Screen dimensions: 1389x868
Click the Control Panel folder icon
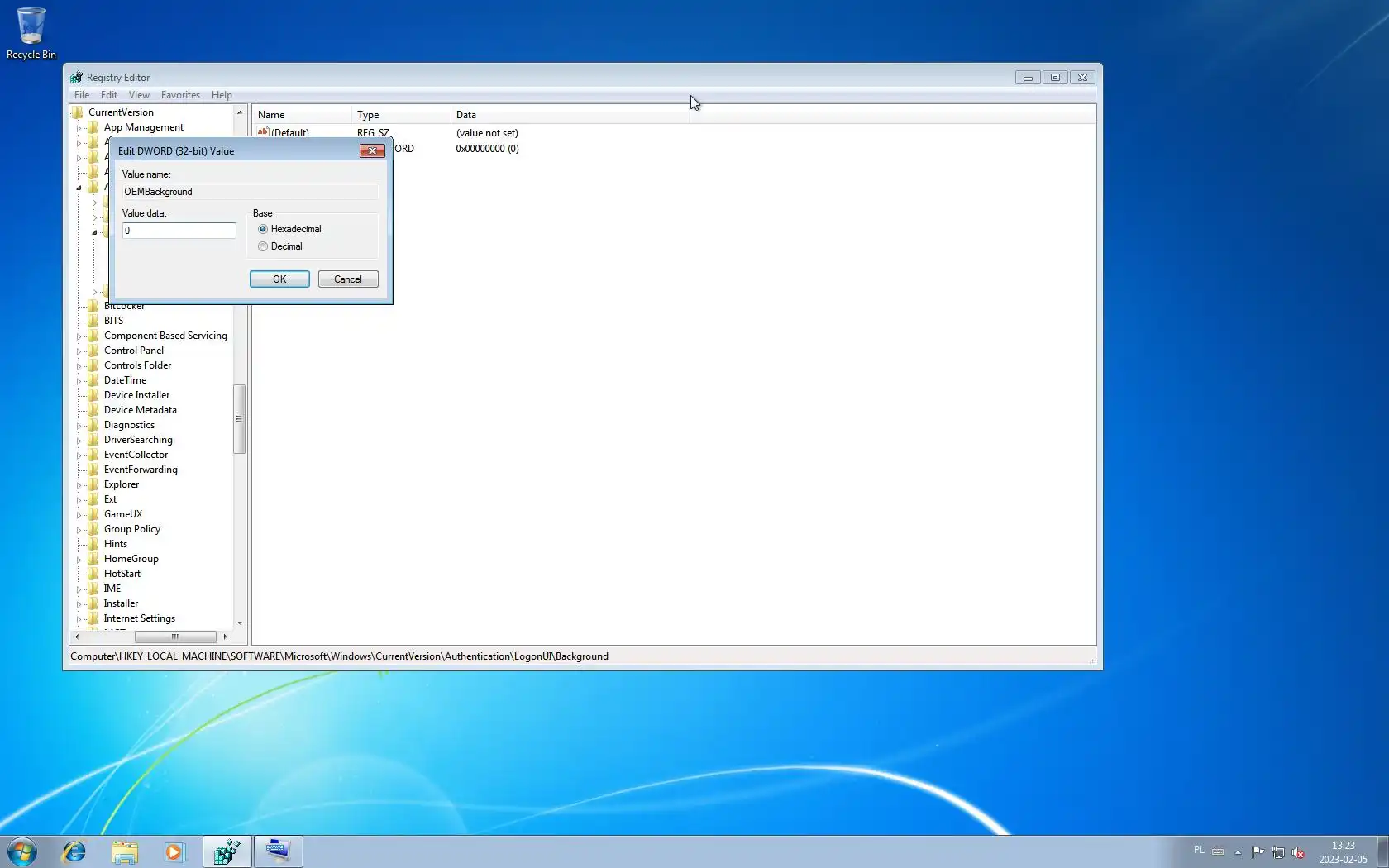(93, 351)
